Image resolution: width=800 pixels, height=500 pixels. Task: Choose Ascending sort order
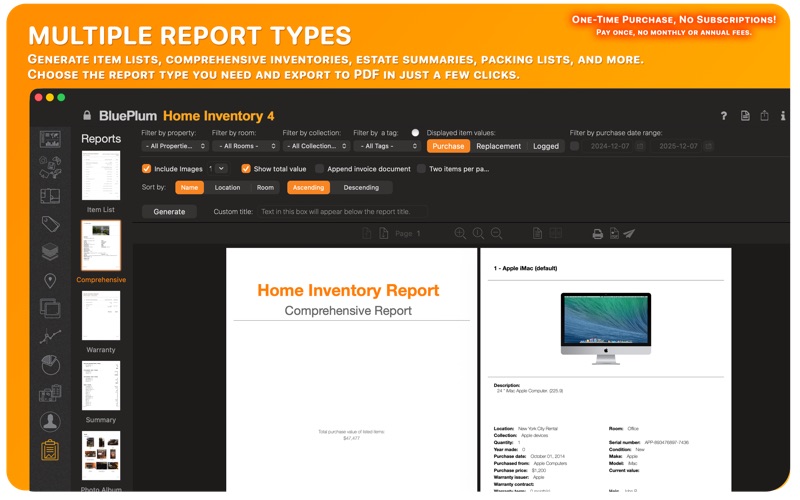click(x=308, y=187)
